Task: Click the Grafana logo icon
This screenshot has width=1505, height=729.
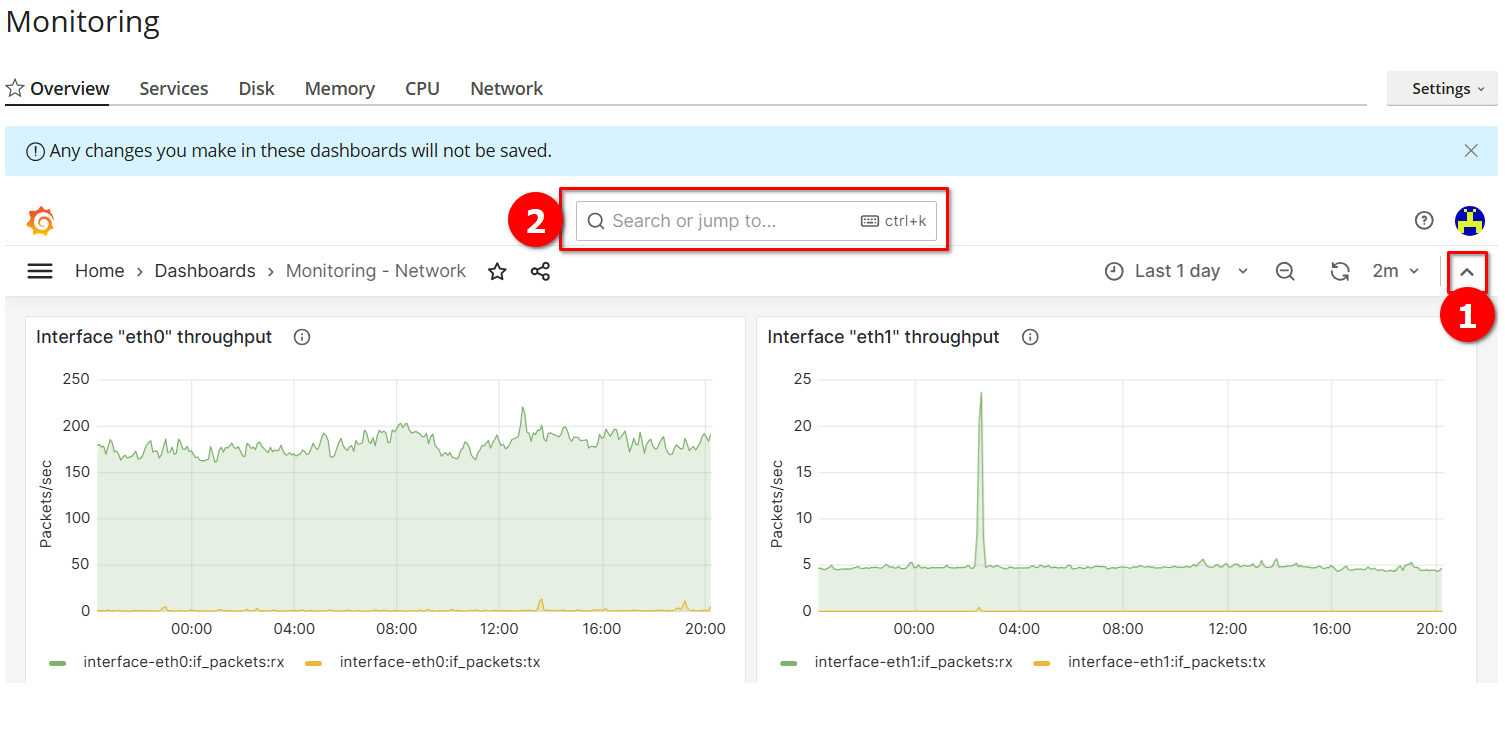Action: pyautogui.click(x=40, y=221)
